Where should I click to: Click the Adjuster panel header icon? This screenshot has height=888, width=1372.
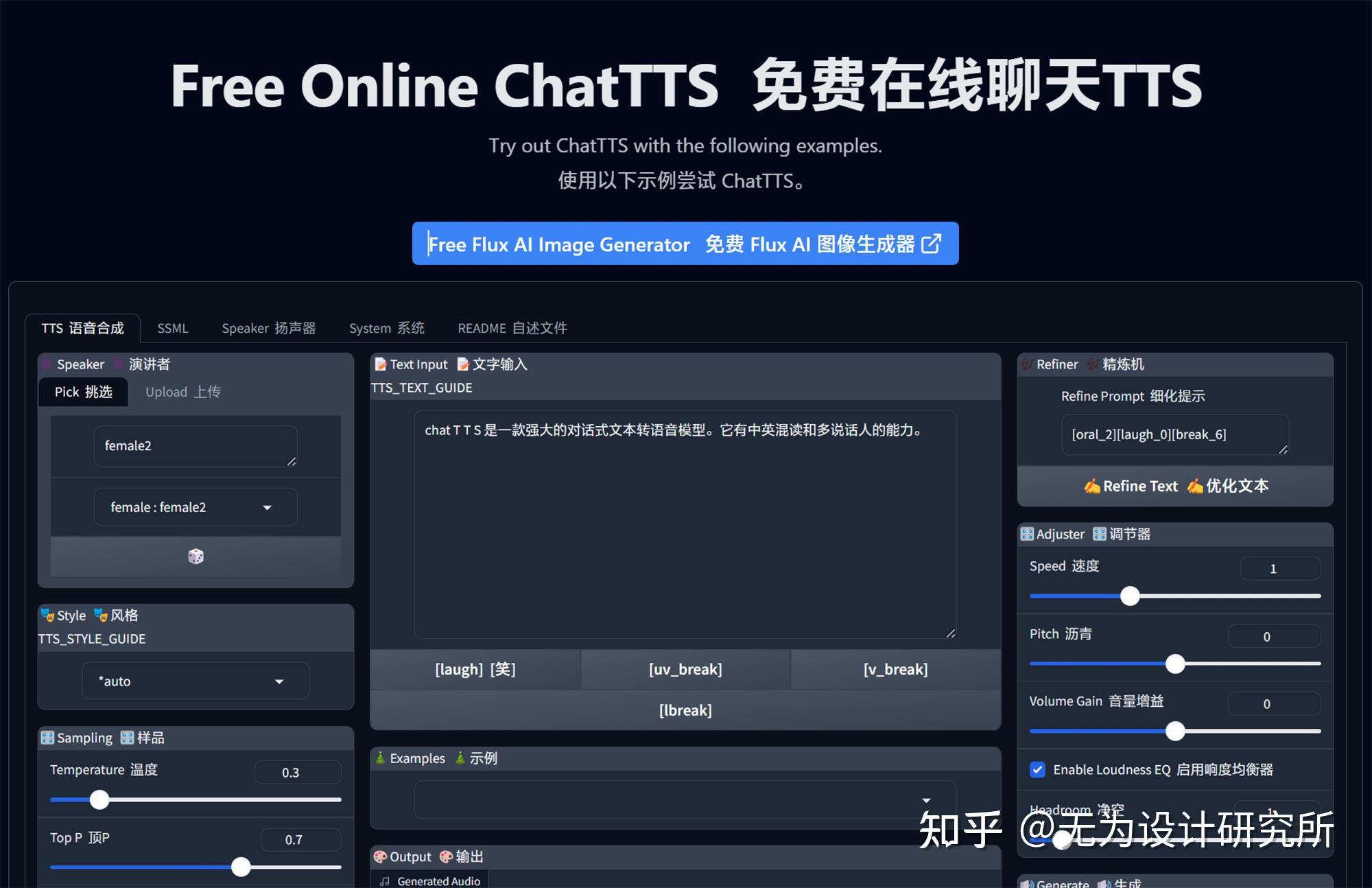coord(1027,534)
